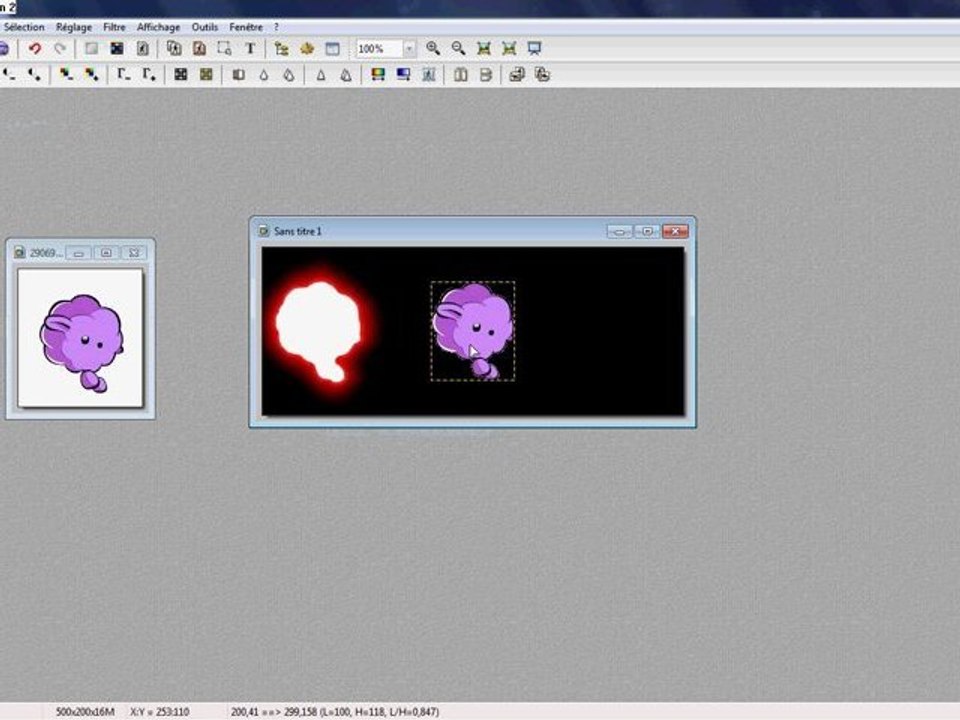Maximize the Sans titre 1 window

(x=647, y=231)
